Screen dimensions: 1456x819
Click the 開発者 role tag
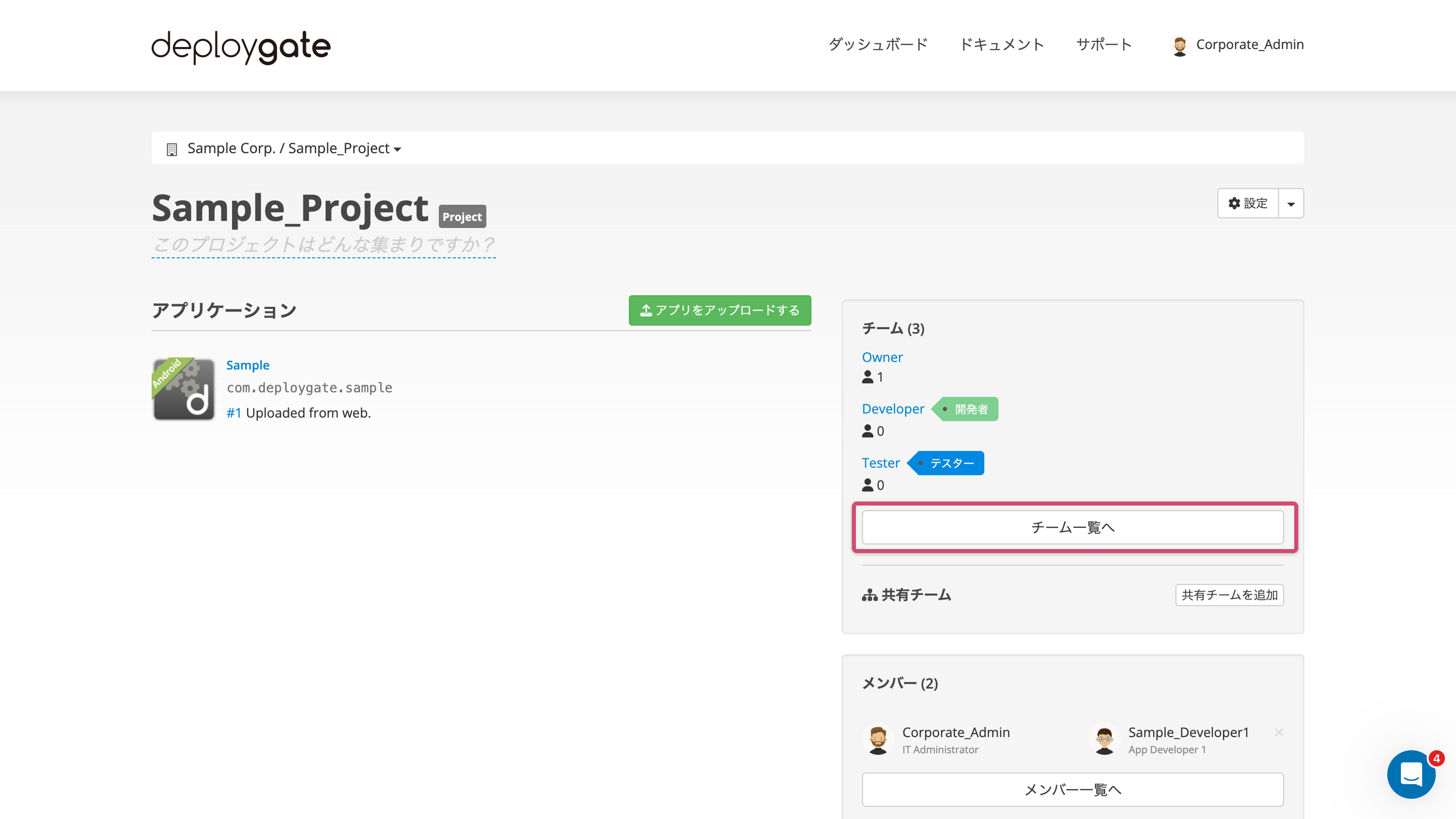[966, 409]
